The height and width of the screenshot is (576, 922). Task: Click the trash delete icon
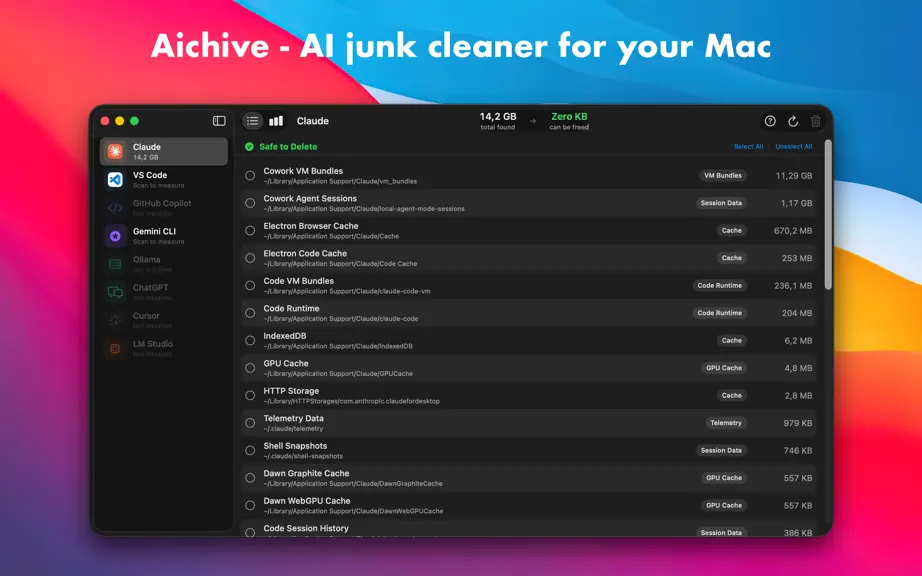pyautogui.click(x=816, y=121)
